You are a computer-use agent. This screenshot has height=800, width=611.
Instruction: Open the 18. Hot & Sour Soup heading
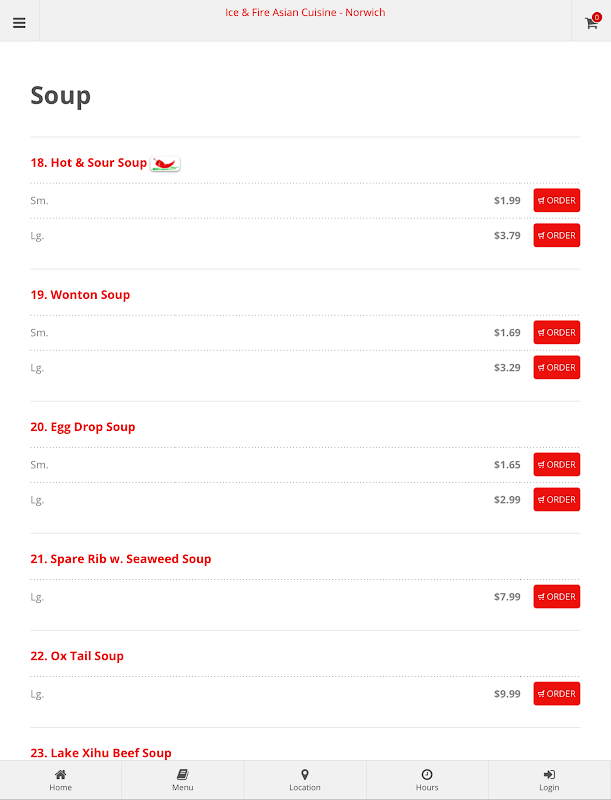click(x=89, y=163)
